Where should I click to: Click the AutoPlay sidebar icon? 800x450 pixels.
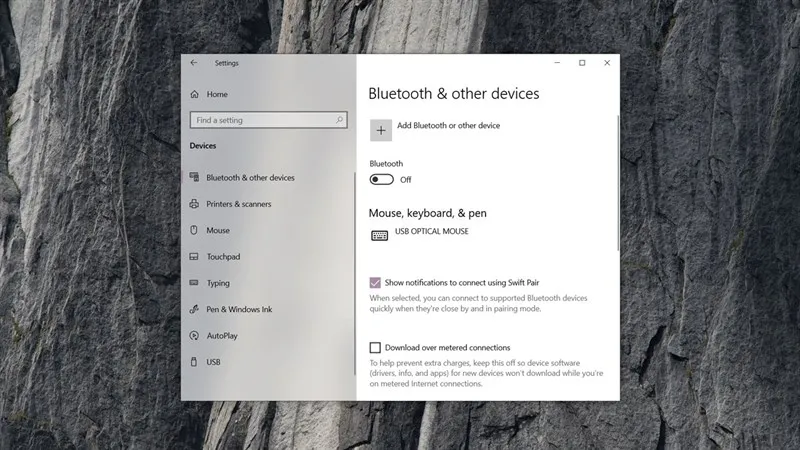[194, 336]
